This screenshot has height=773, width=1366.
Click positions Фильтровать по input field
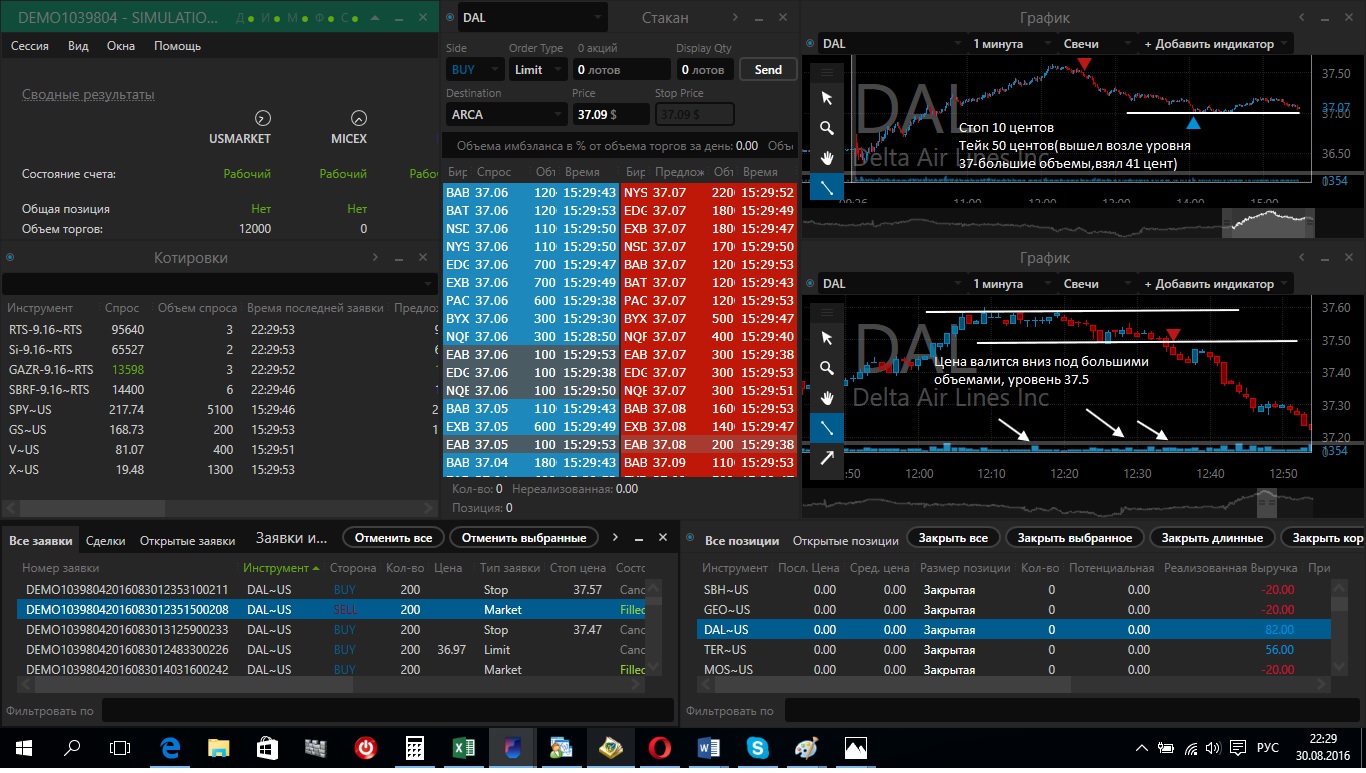point(1073,711)
